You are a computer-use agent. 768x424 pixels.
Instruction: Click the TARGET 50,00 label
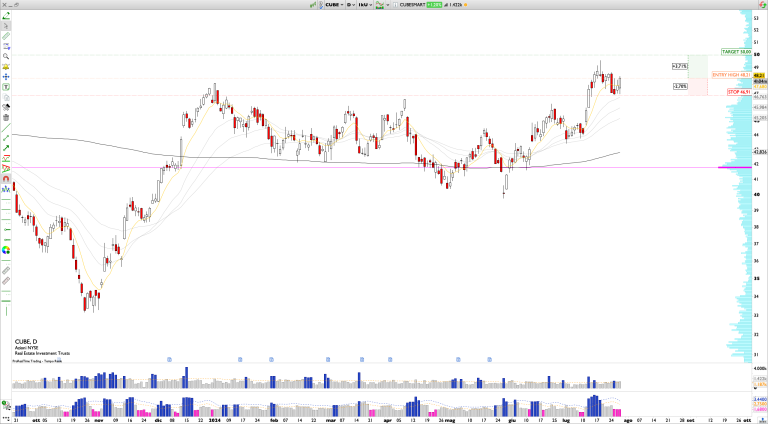(x=736, y=50)
